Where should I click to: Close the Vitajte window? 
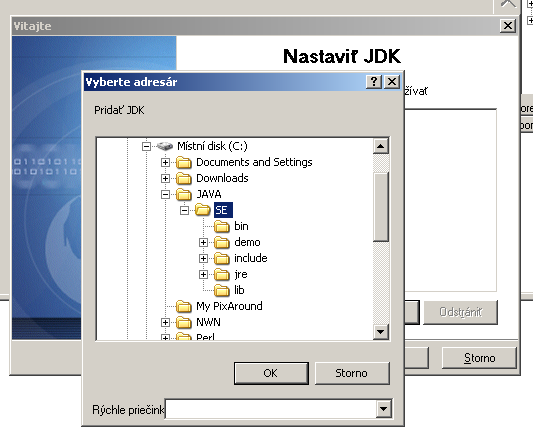[508, 26]
